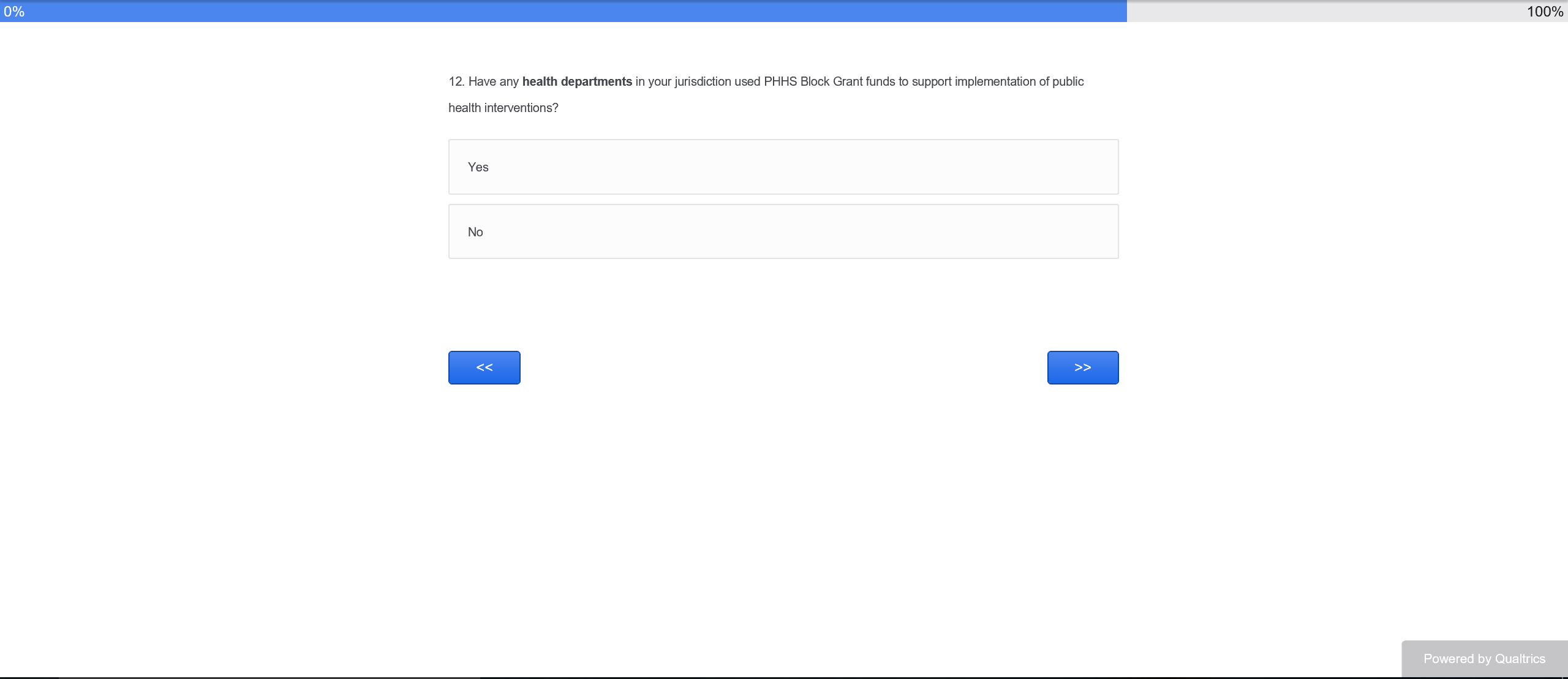Click the word "Qualtrics" in the footer badge

(x=1520, y=659)
